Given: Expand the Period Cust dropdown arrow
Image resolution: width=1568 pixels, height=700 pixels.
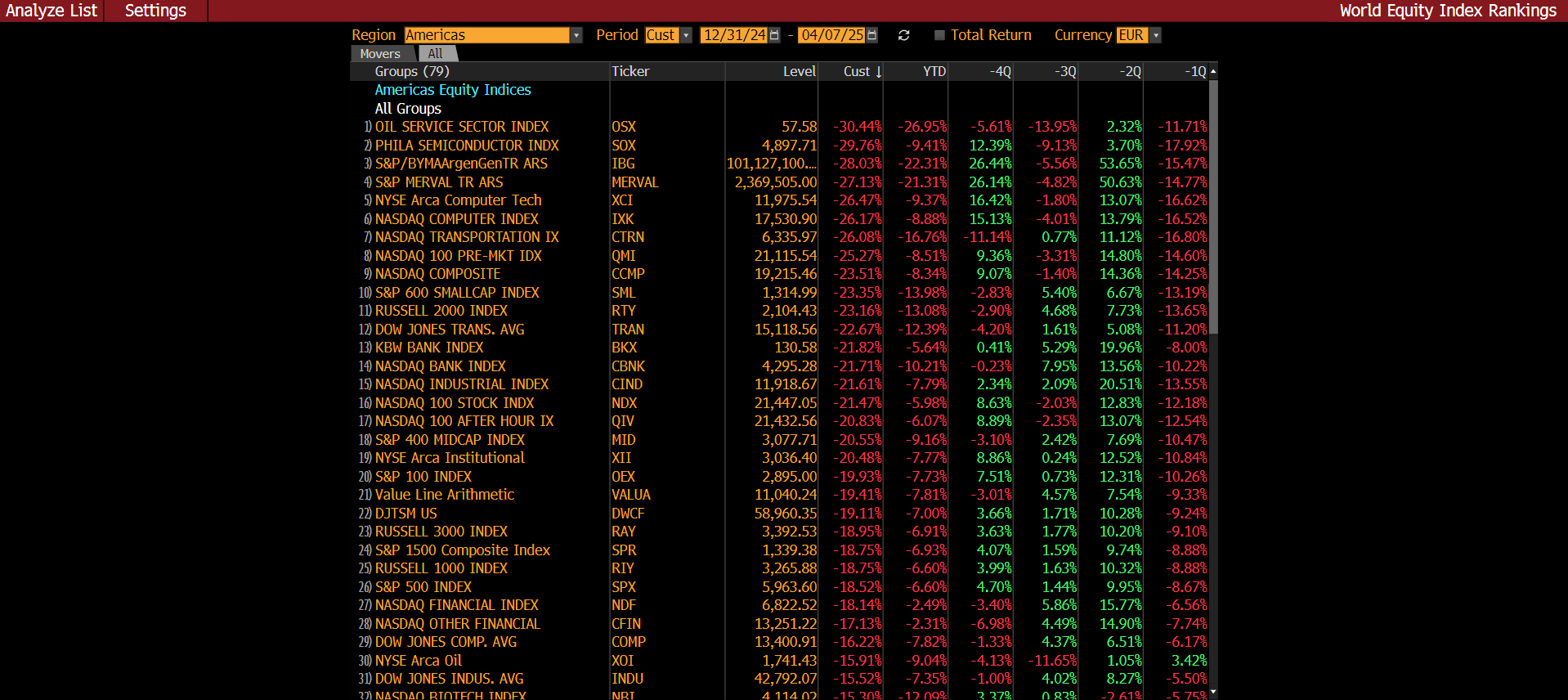Looking at the screenshot, I should click(686, 35).
